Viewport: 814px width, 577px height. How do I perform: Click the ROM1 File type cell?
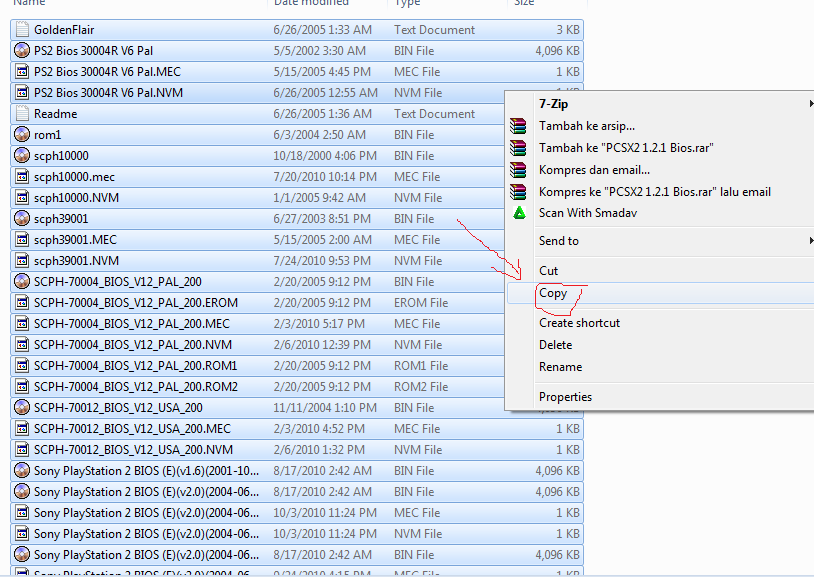[x=420, y=366]
